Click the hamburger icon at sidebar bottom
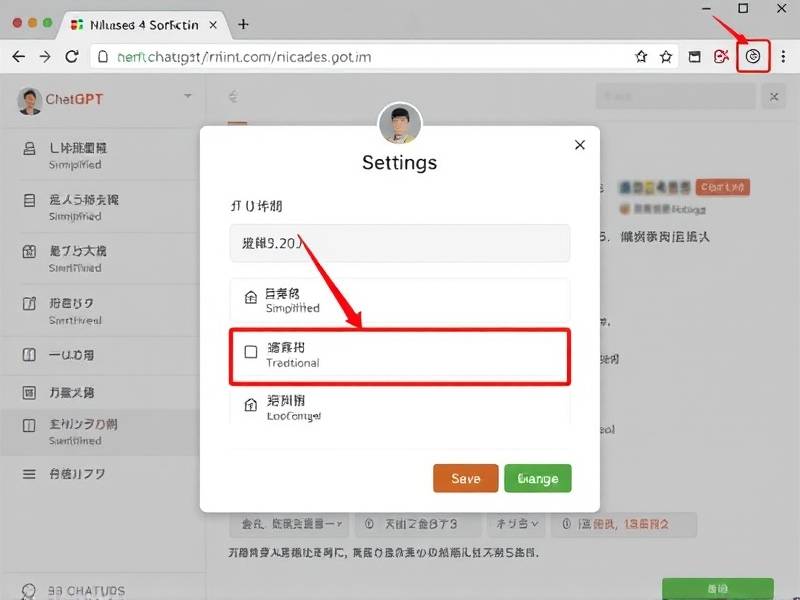Screen dimensions: 800x600 pos(30,473)
